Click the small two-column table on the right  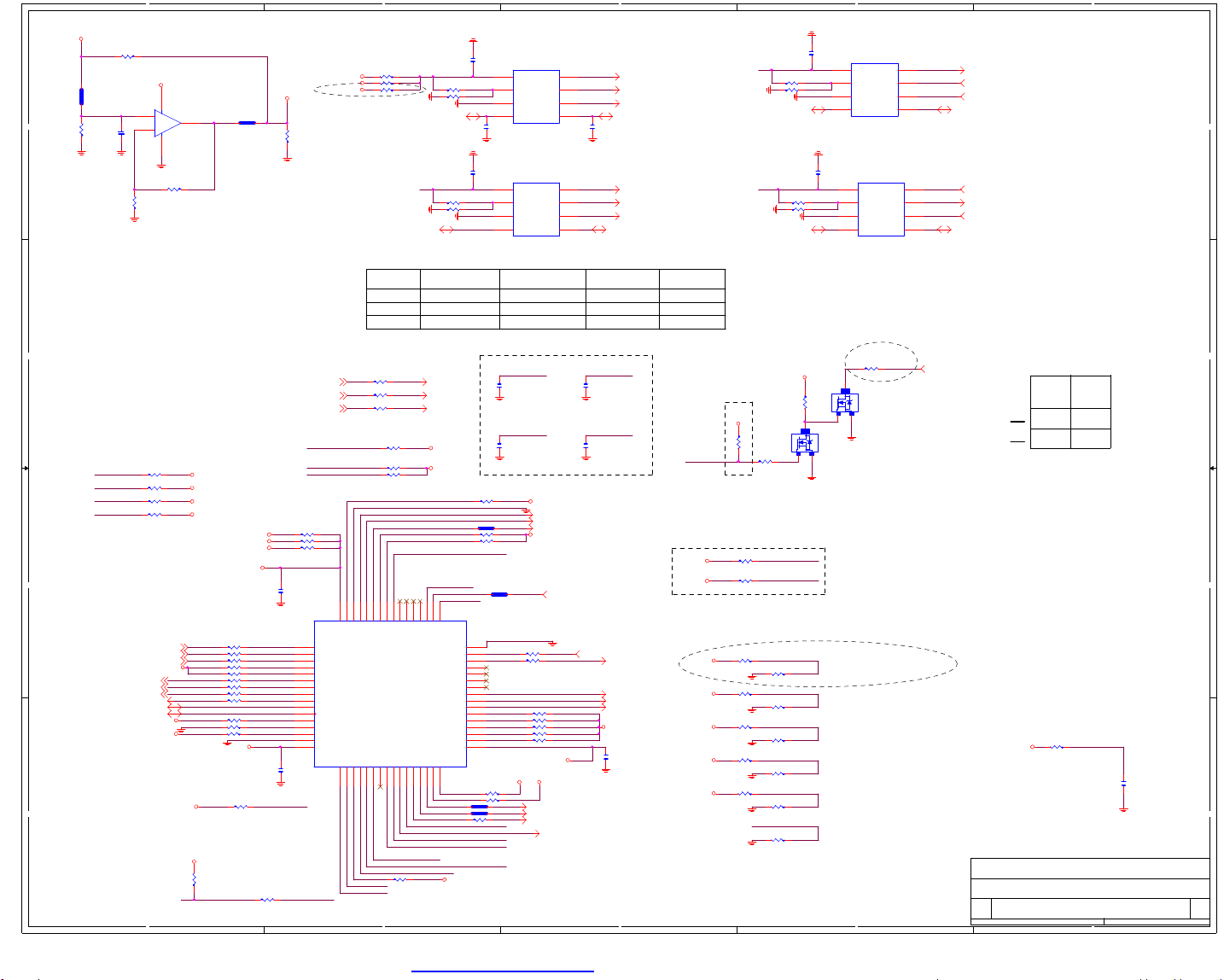pyautogui.click(x=1070, y=411)
